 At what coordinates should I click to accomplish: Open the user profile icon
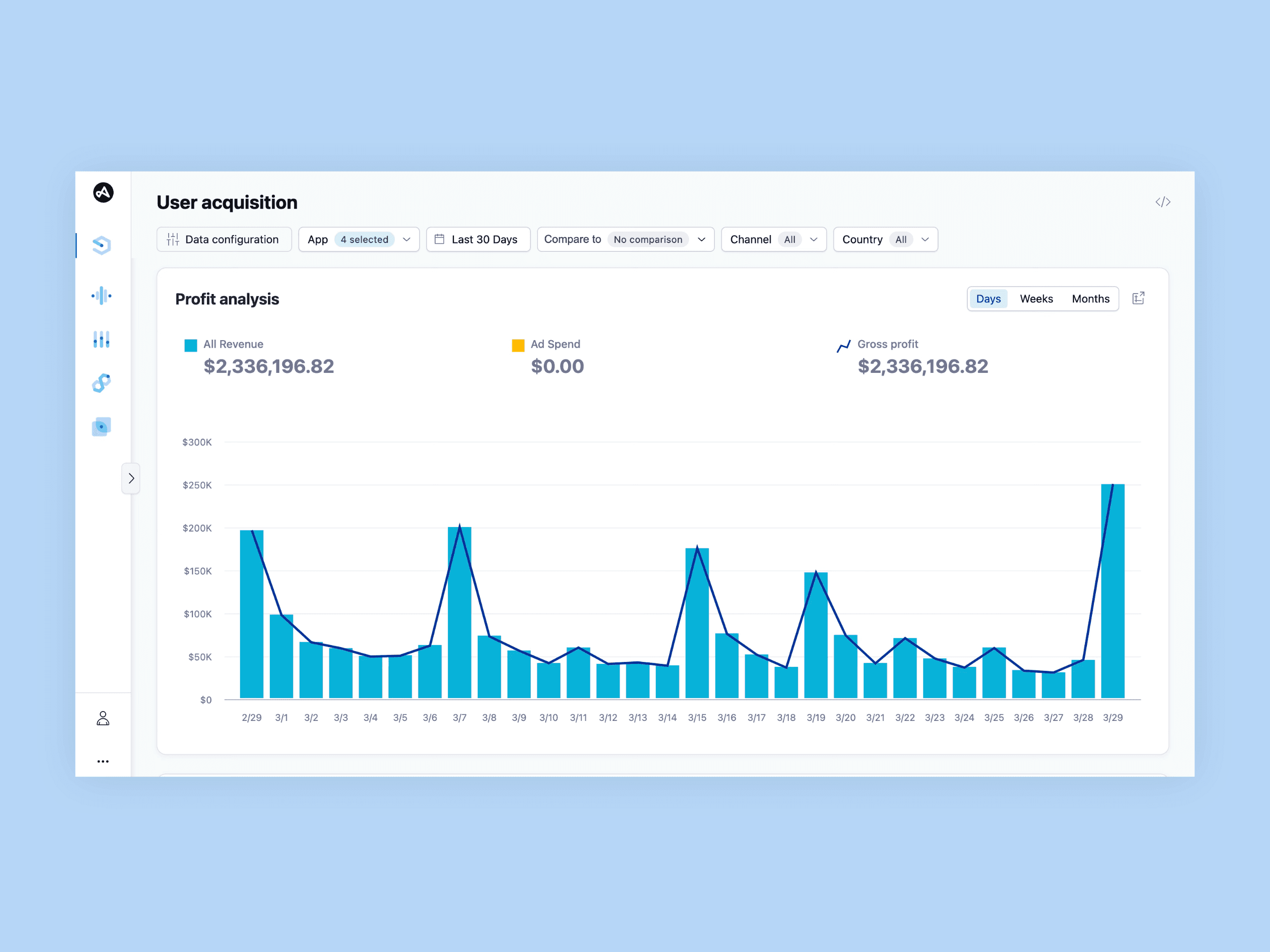coord(103,718)
